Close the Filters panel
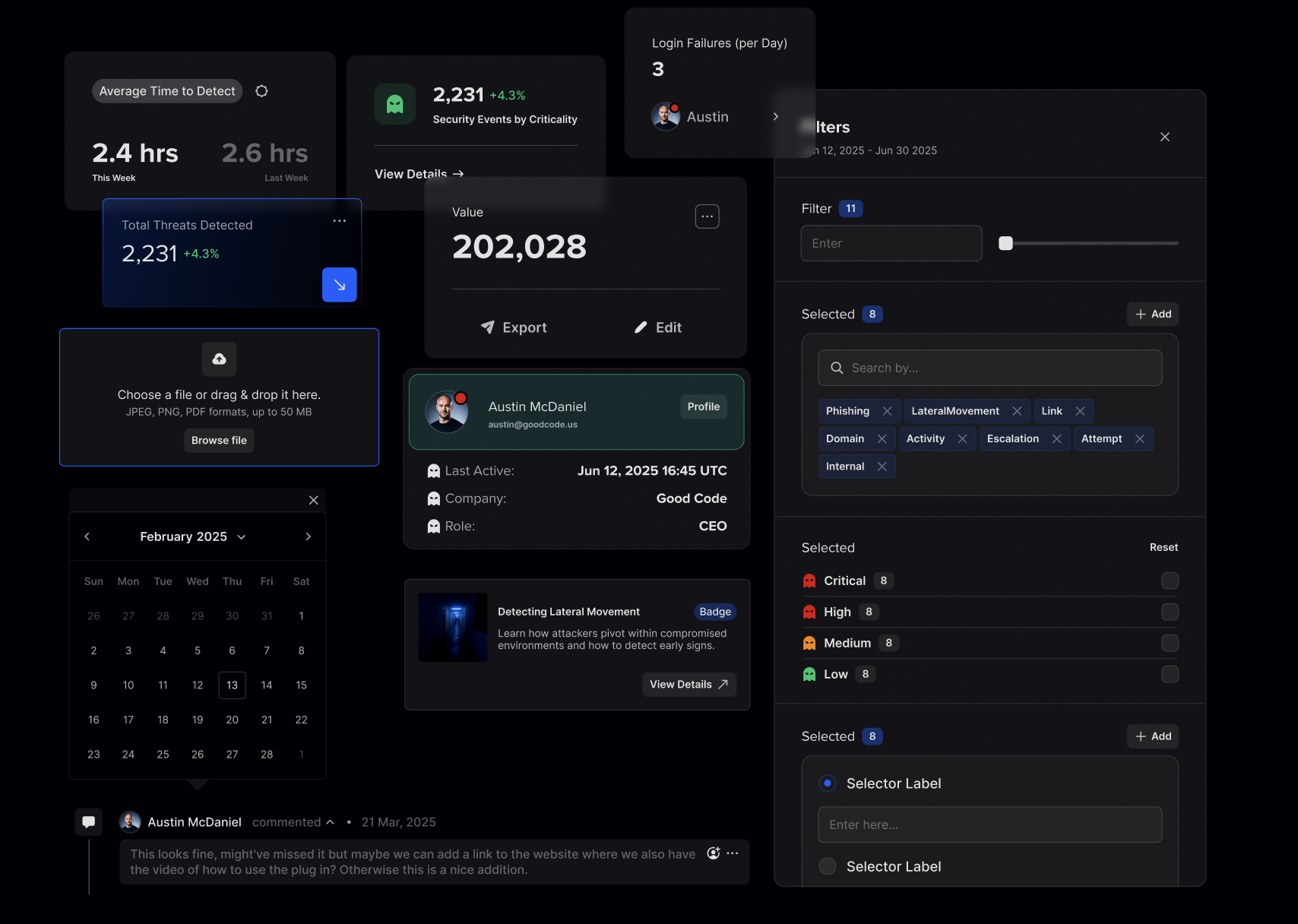 [1165, 137]
